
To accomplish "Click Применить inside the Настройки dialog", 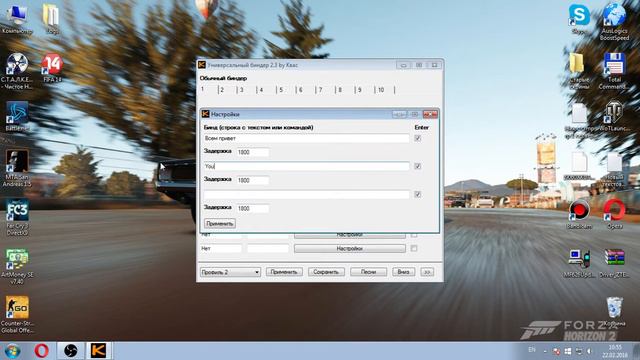I will 220,224.
